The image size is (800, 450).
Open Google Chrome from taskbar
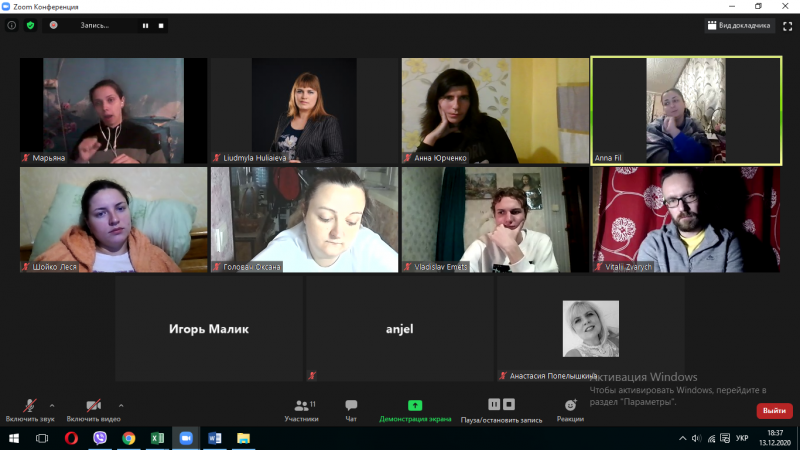(x=129, y=438)
